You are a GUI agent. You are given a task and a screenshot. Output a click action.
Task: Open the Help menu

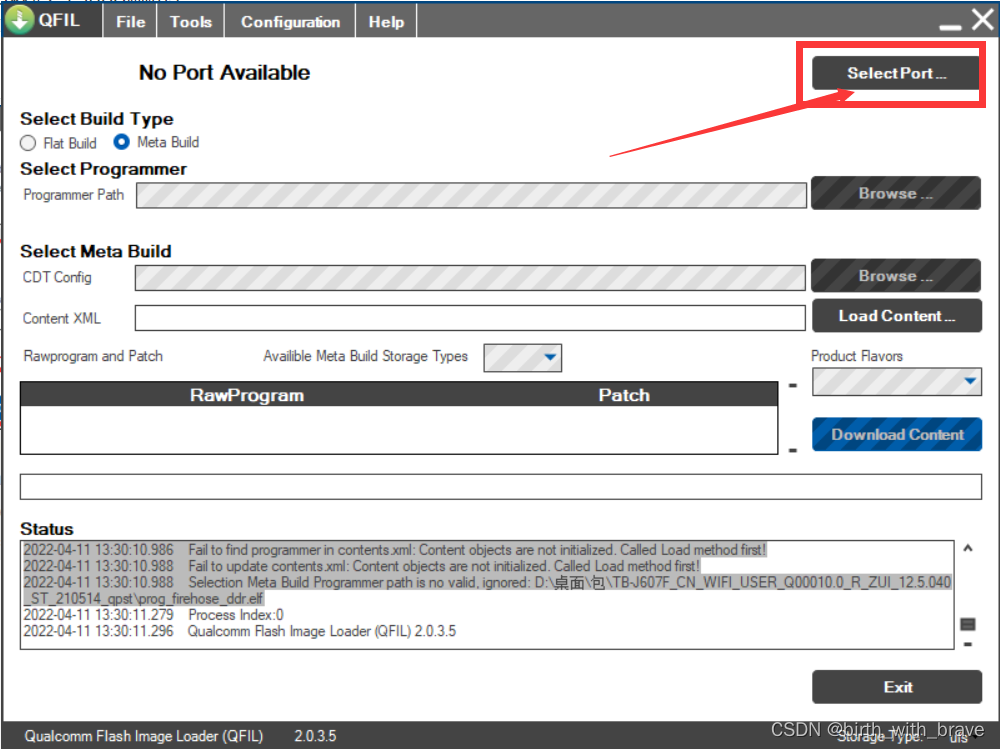[386, 22]
